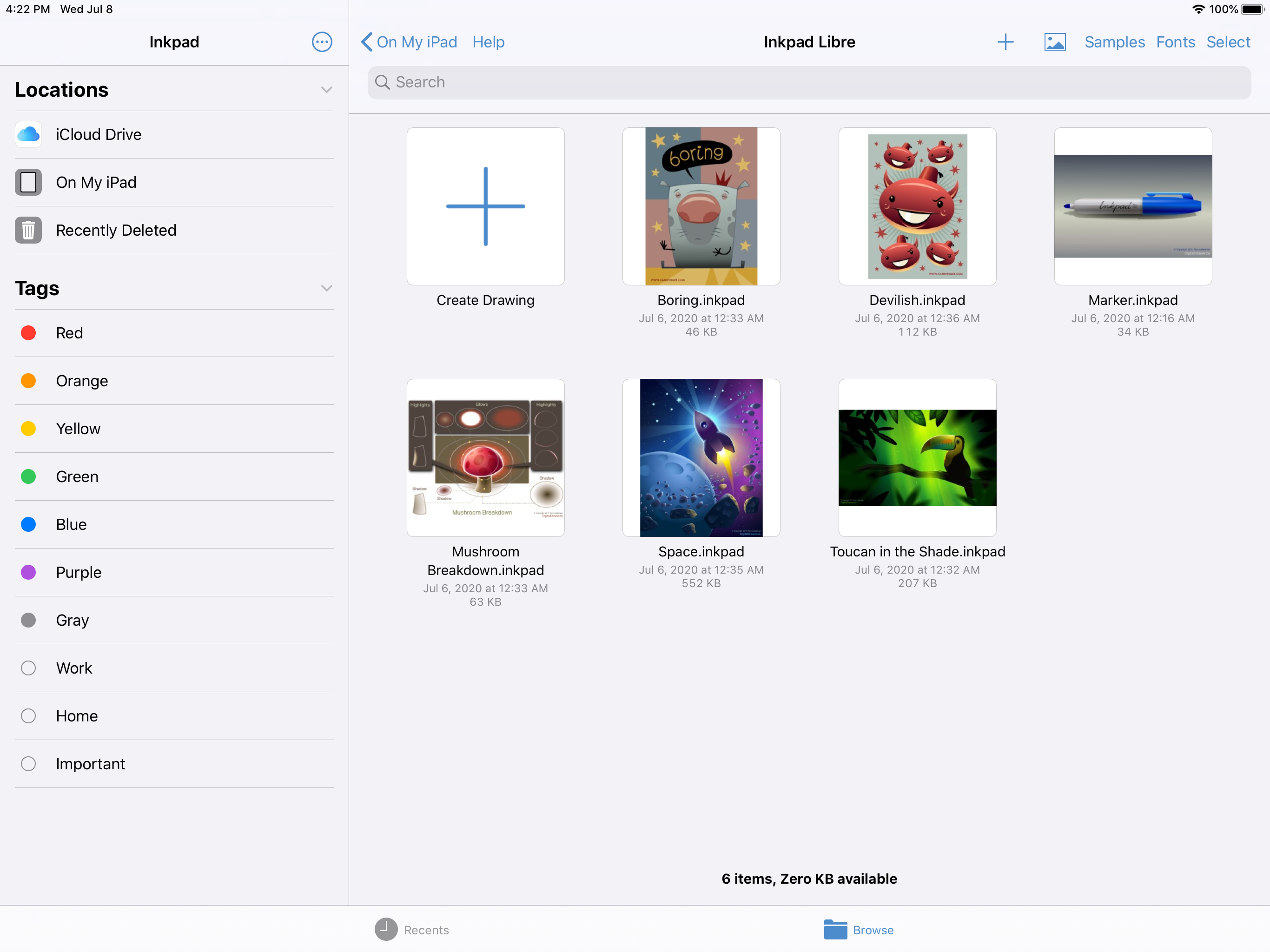Select the empty Important tag circle
Viewport: 1270px width, 952px height.
click(x=28, y=764)
